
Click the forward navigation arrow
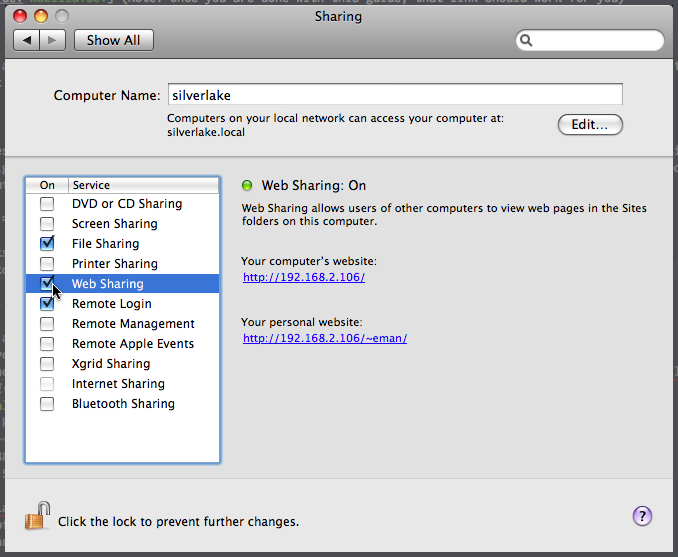(52, 40)
